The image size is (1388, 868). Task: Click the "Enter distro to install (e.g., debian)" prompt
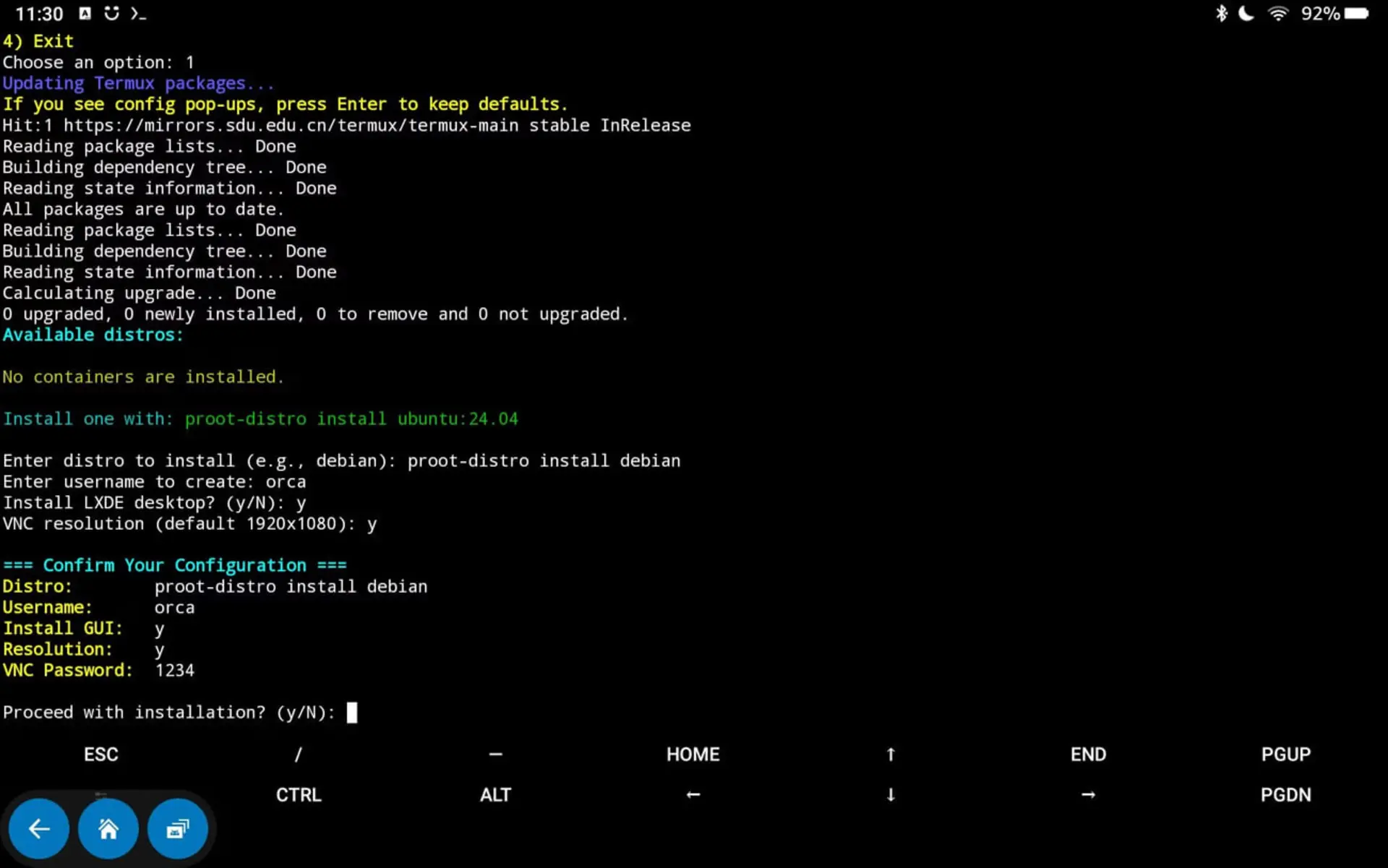pyautogui.click(x=200, y=461)
